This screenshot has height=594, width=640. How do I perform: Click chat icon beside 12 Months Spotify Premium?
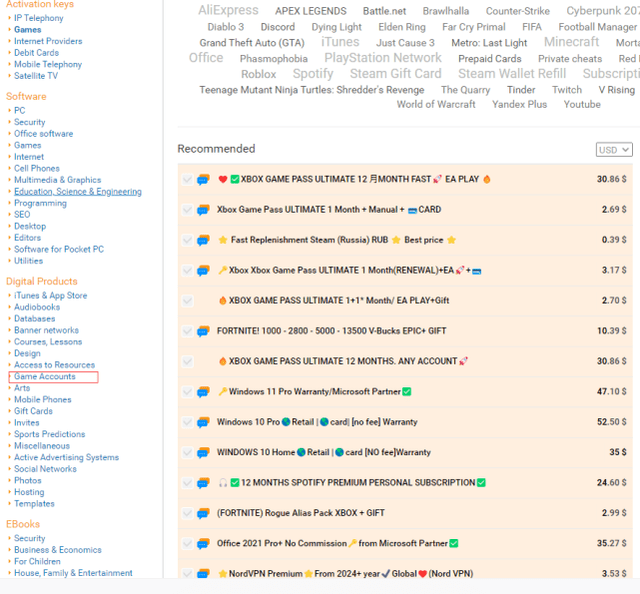[x=203, y=483]
